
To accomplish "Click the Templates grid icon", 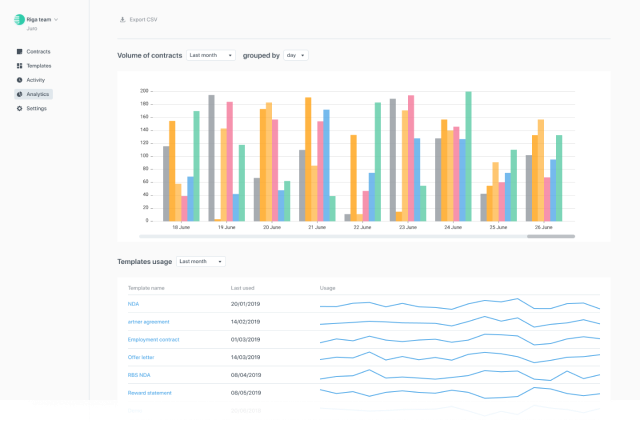I will [19, 66].
